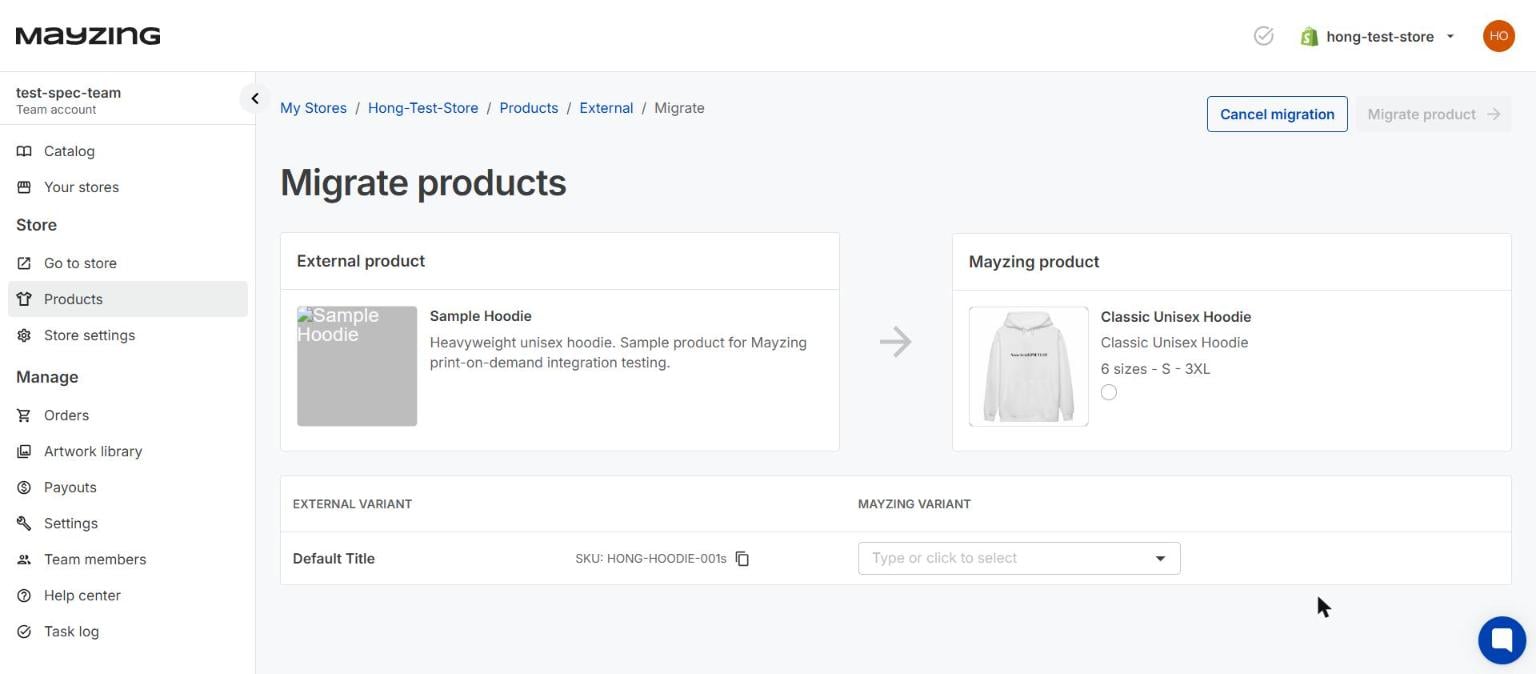Click the Cancel migration button
The width and height of the screenshot is (1536, 674).
click(x=1277, y=114)
